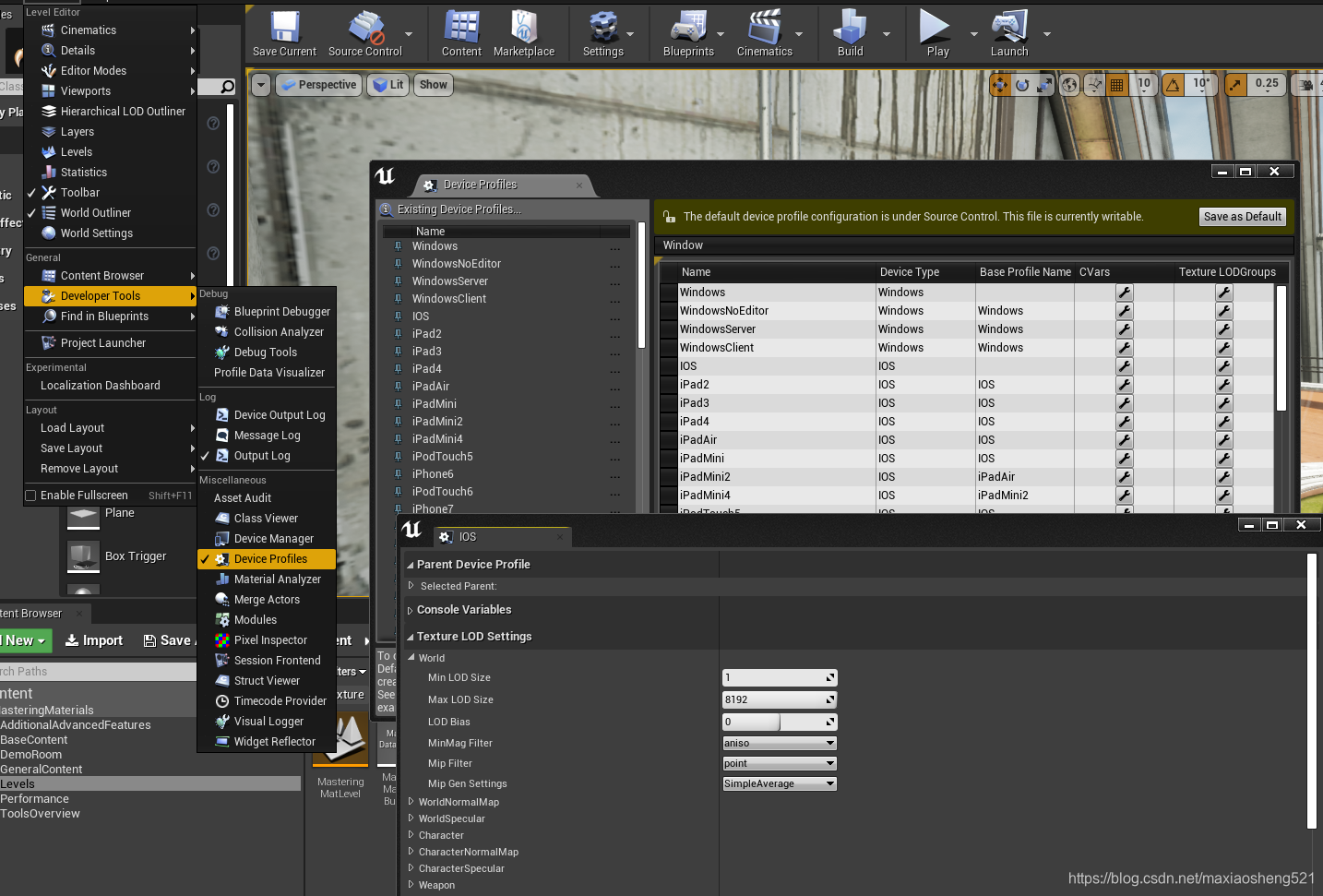
Task: Toggle rotation snapping viewport button
Action: tap(1173, 85)
